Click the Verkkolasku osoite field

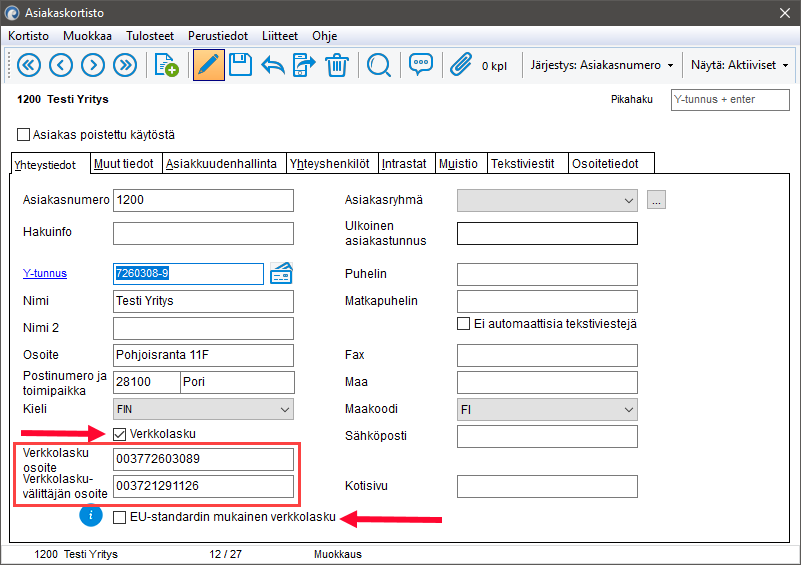[203, 459]
